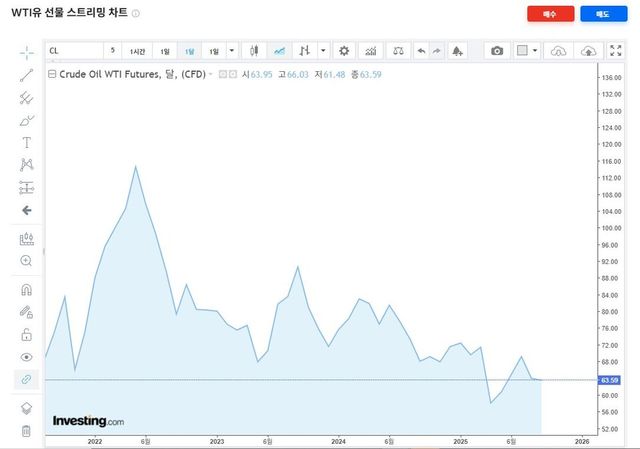Viewport: 640px width, 449px height.
Task: Click the opening price value 63.95
Action: coord(261,75)
